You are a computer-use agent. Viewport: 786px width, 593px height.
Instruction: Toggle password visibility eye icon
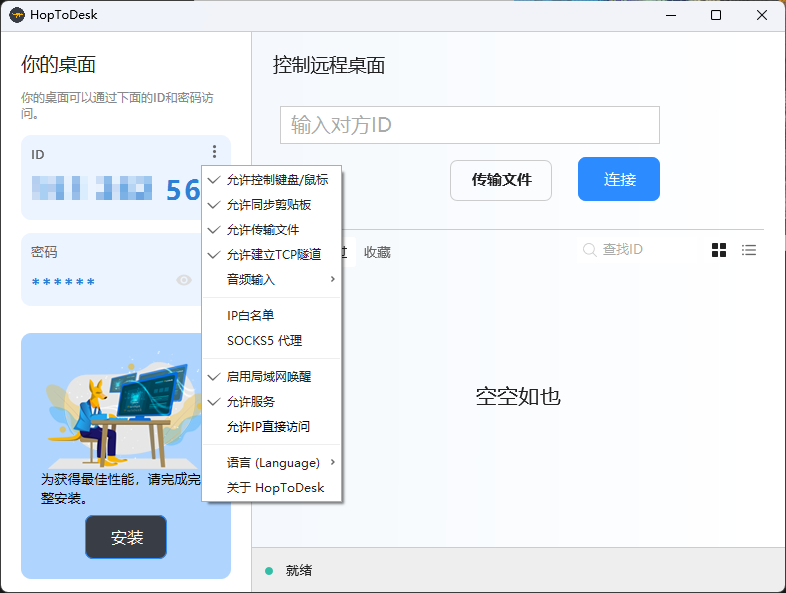(184, 280)
